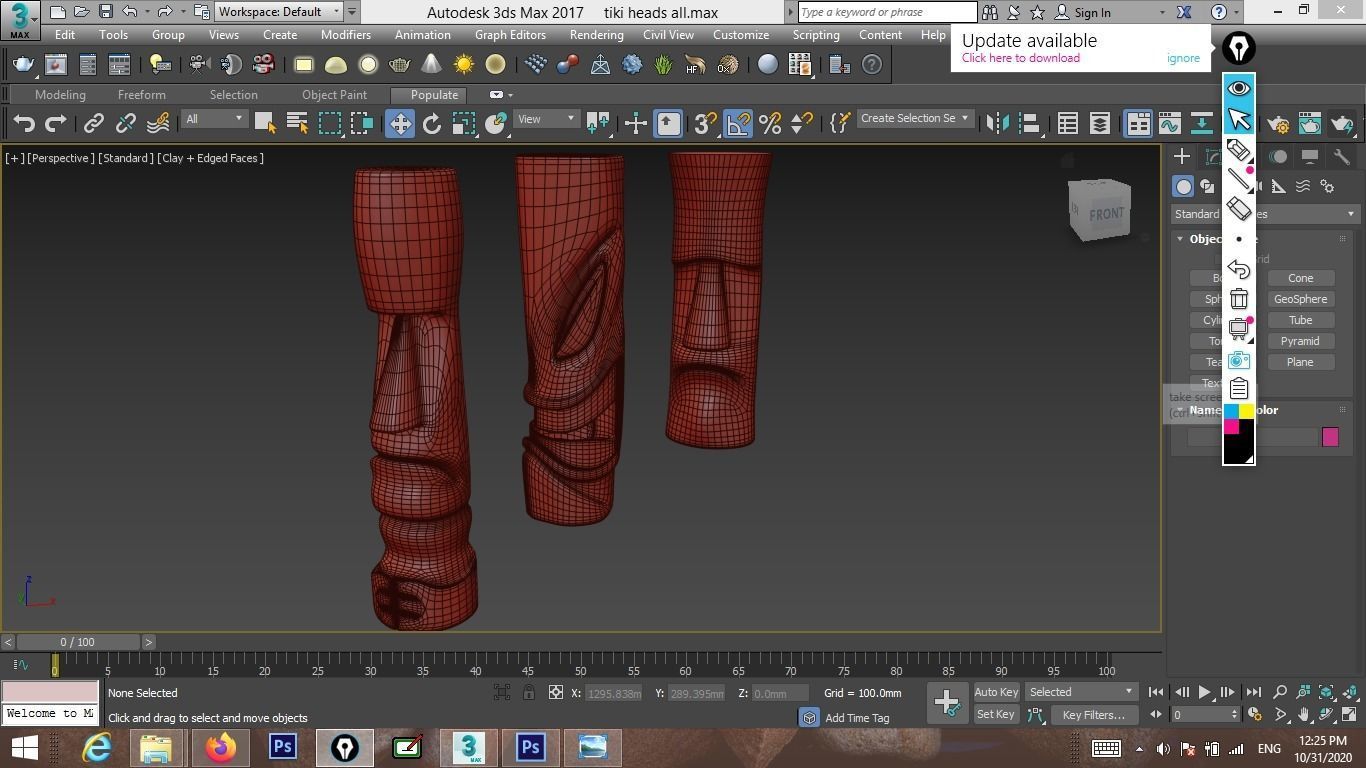Activate the Select Object tool
This screenshot has width=1366, height=768.
pos(265,123)
